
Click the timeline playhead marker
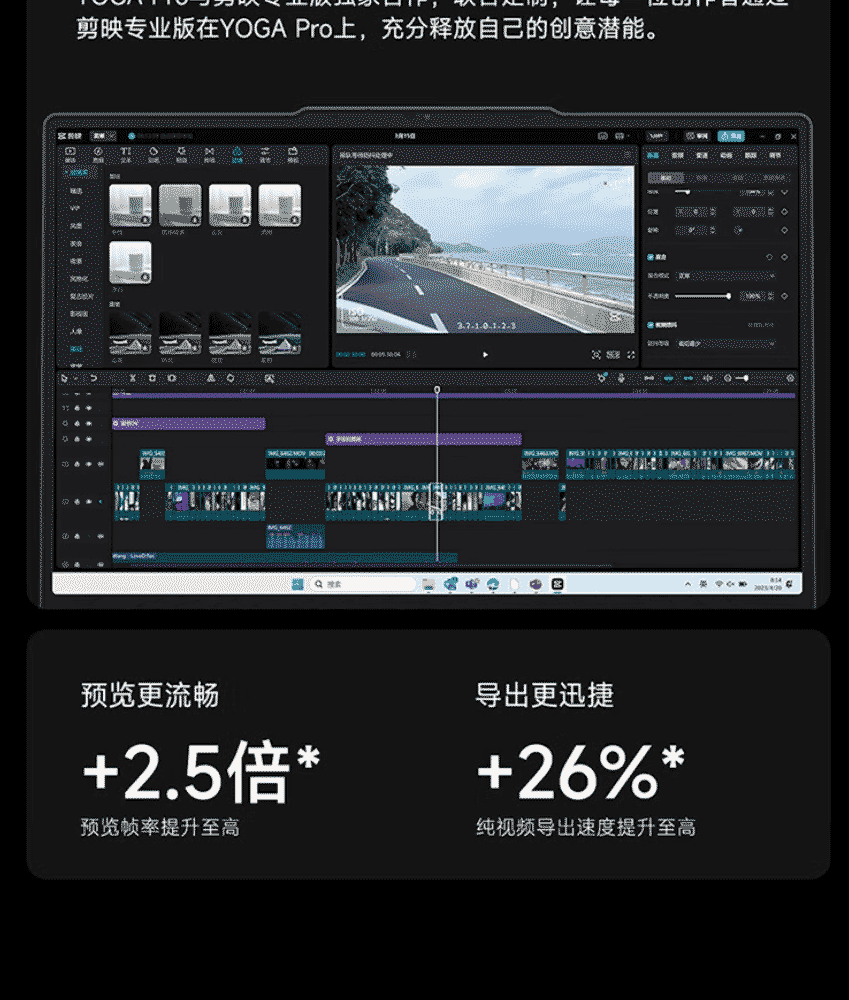437,389
